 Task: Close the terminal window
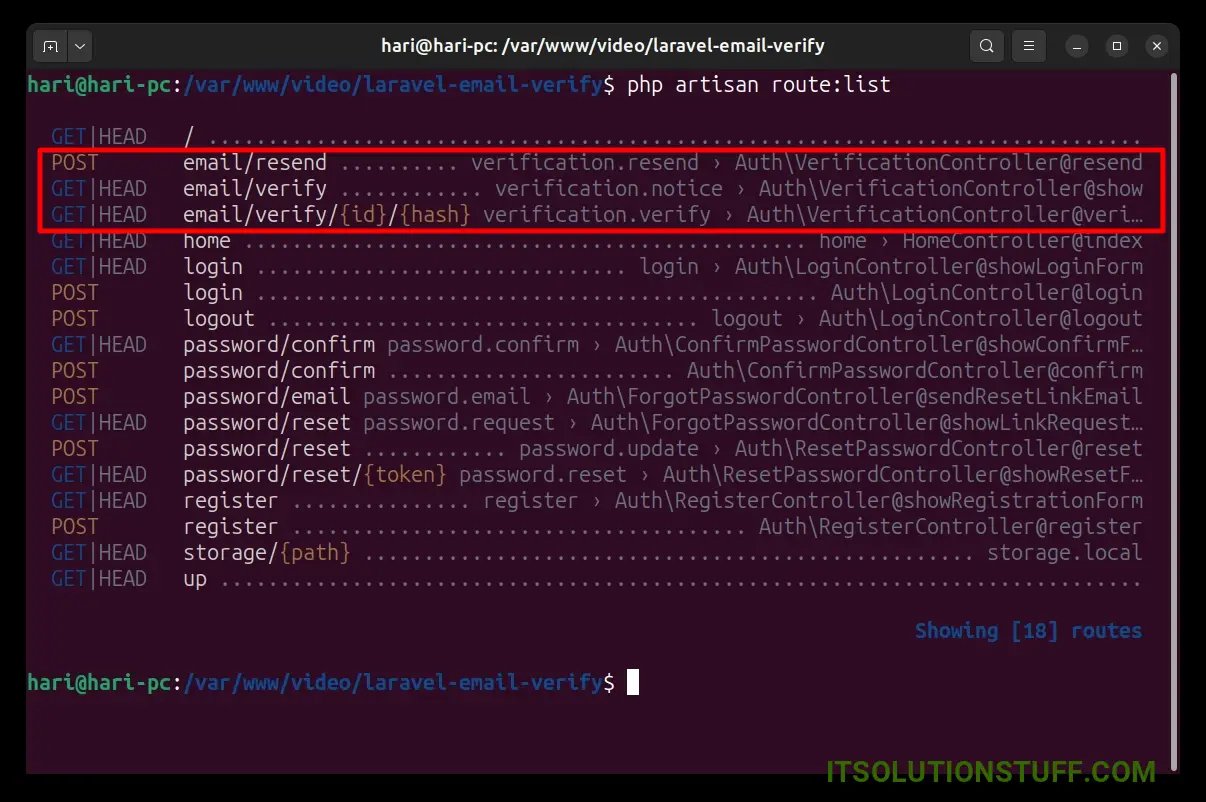click(x=1157, y=46)
